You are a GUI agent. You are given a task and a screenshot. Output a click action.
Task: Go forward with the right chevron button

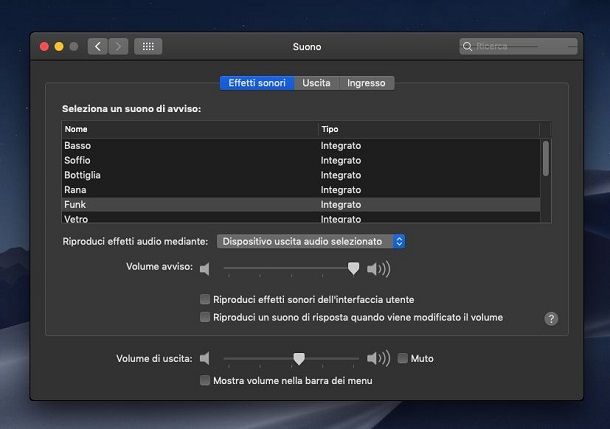[118, 47]
